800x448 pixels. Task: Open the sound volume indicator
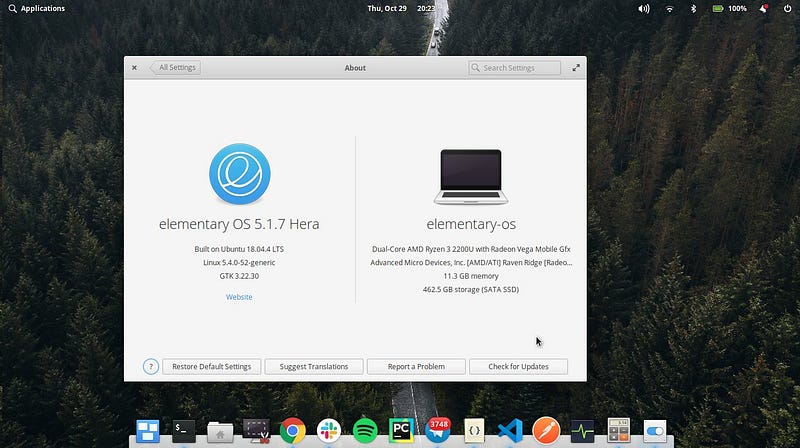pos(644,9)
